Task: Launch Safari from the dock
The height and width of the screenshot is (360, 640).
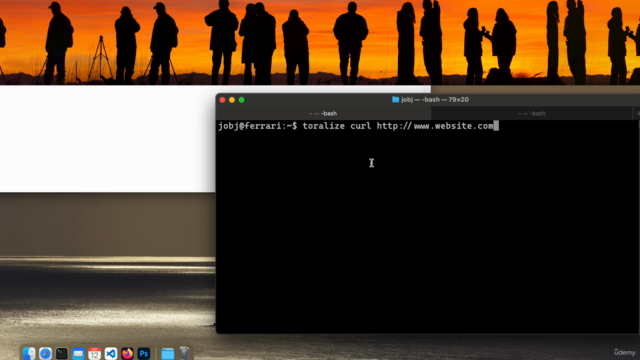Action: click(45, 353)
